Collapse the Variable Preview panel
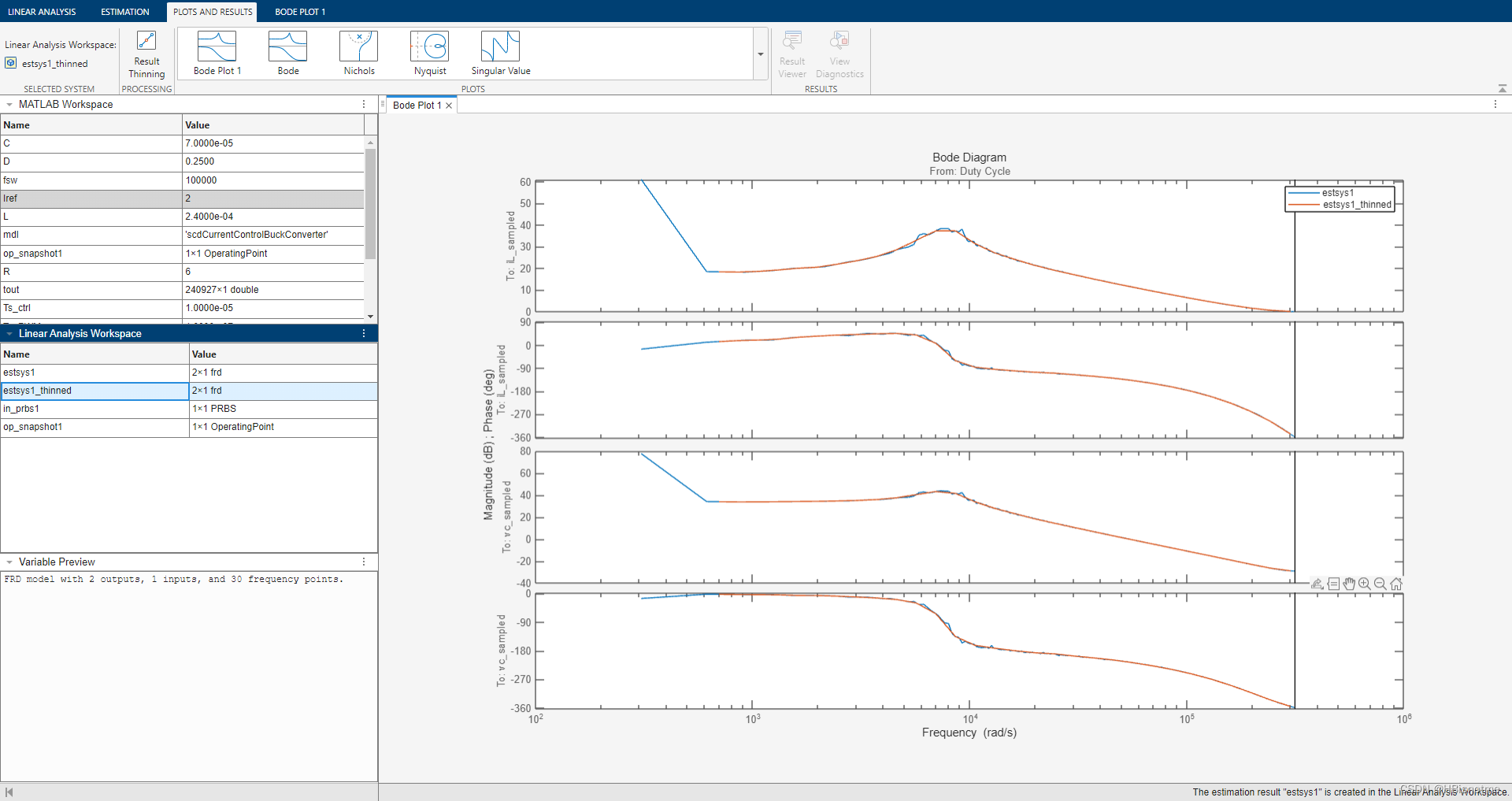The image size is (1512, 801). [9, 562]
